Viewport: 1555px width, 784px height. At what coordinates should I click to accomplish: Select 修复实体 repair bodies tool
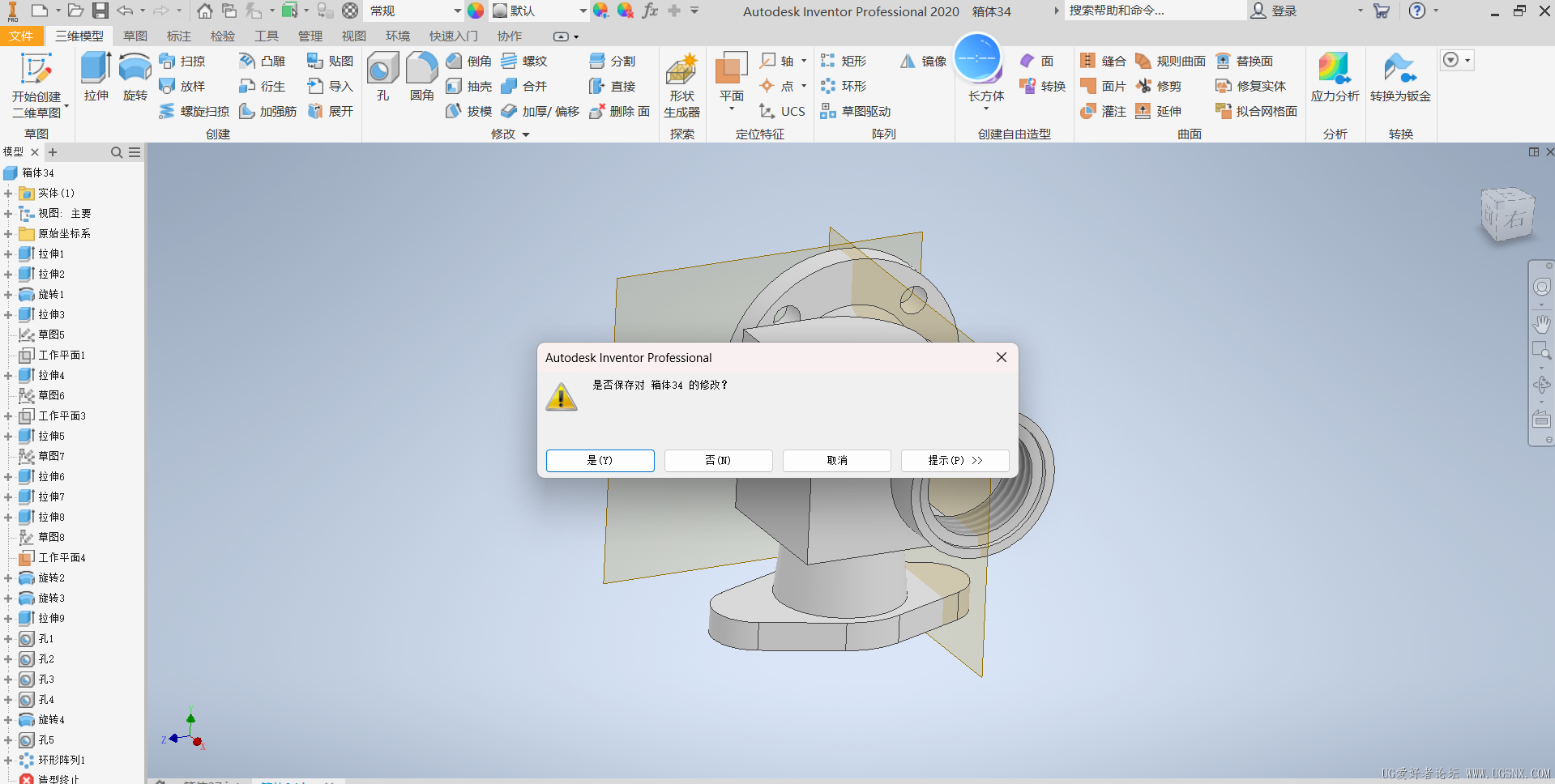coord(1251,86)
